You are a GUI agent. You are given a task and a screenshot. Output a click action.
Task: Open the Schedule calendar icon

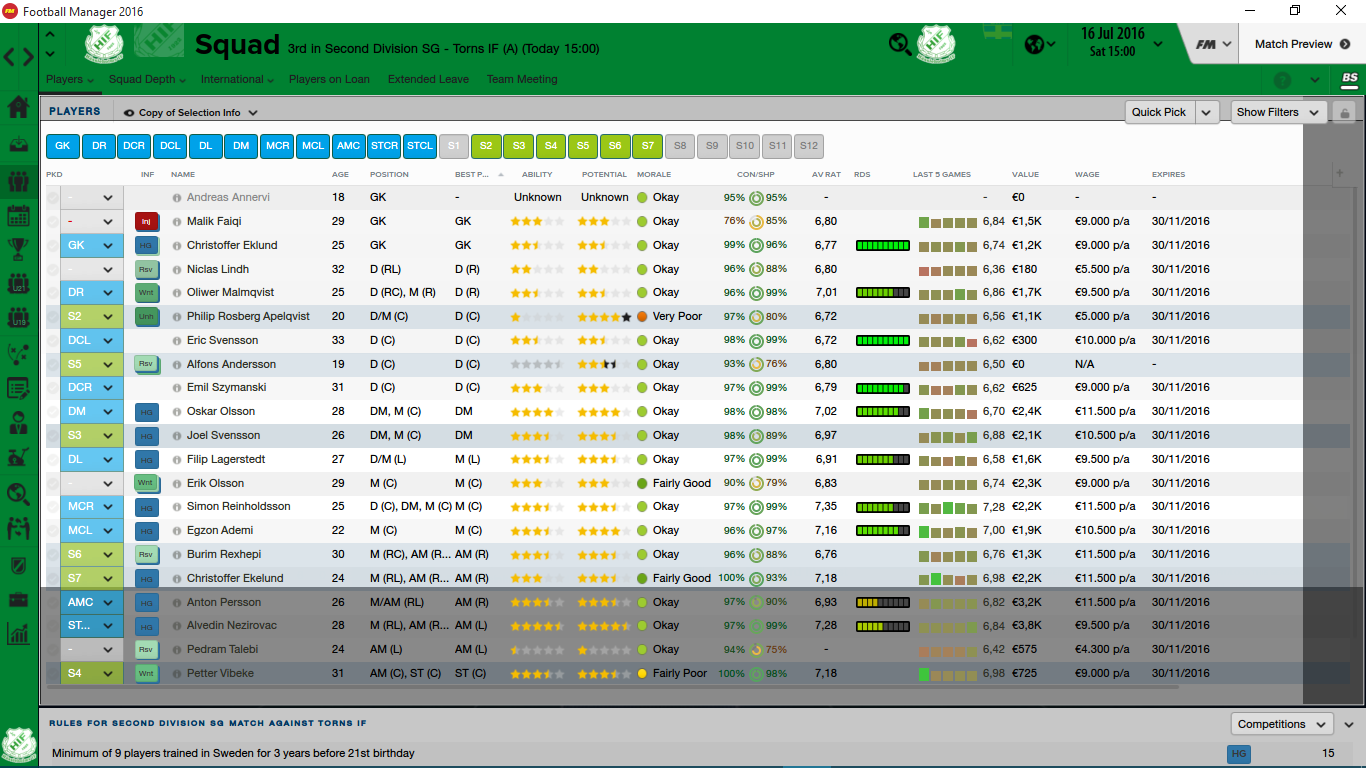(x=18, y=216)
